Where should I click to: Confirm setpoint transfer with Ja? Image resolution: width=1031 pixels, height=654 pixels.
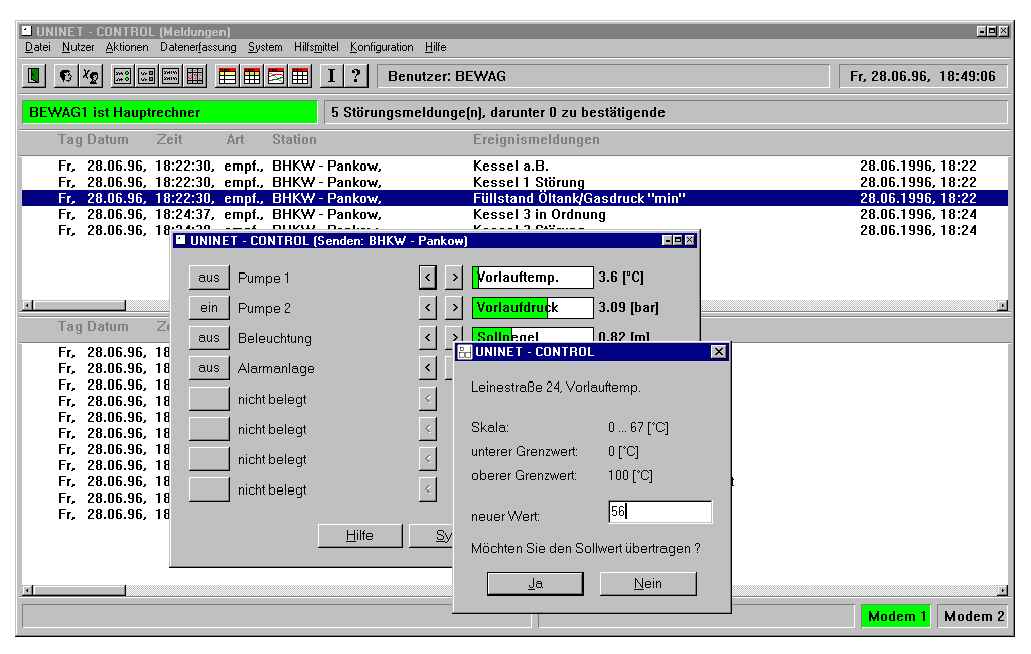[535, 584]
